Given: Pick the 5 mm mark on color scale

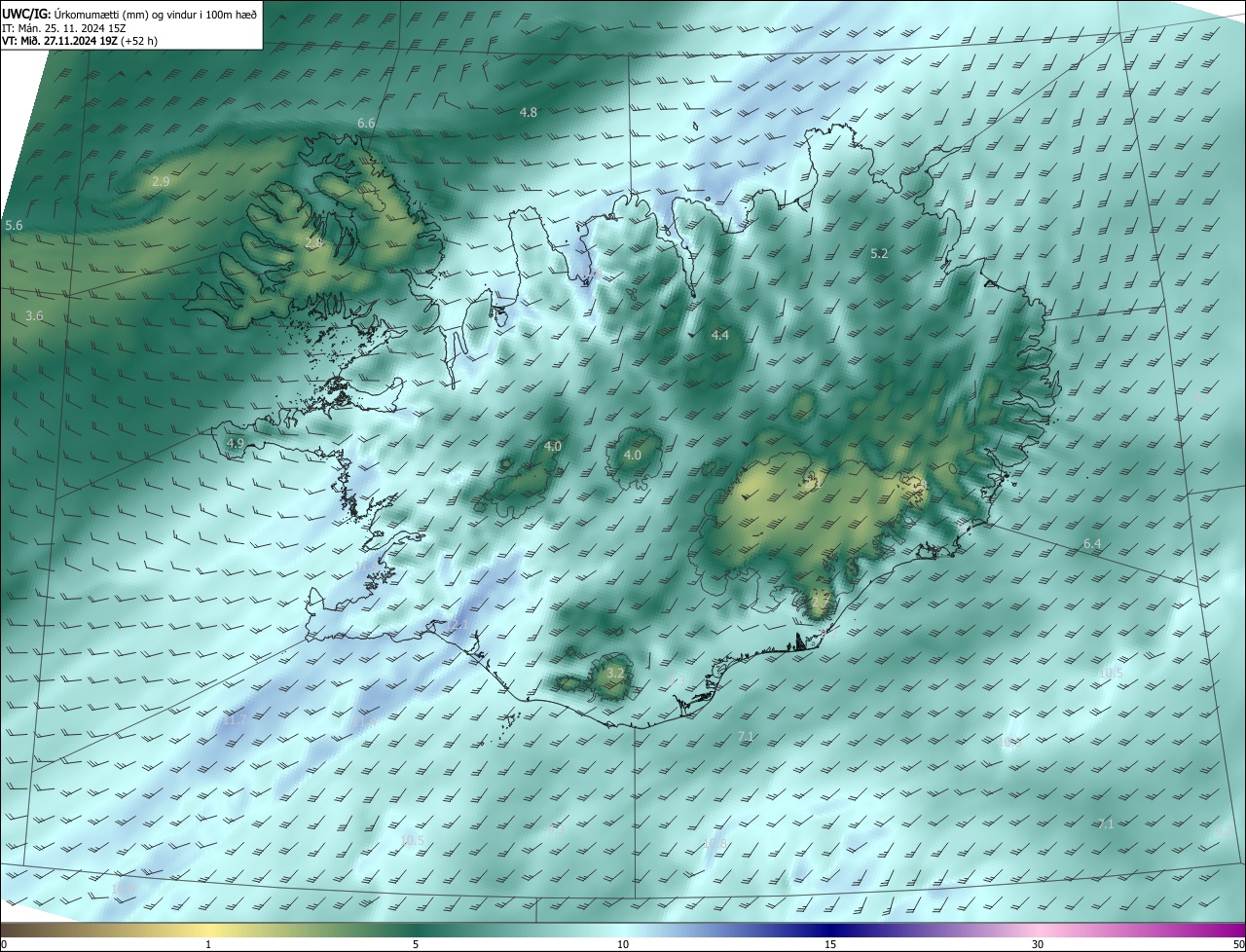Looking at the screenshot, I should click(x=416, y=944).
